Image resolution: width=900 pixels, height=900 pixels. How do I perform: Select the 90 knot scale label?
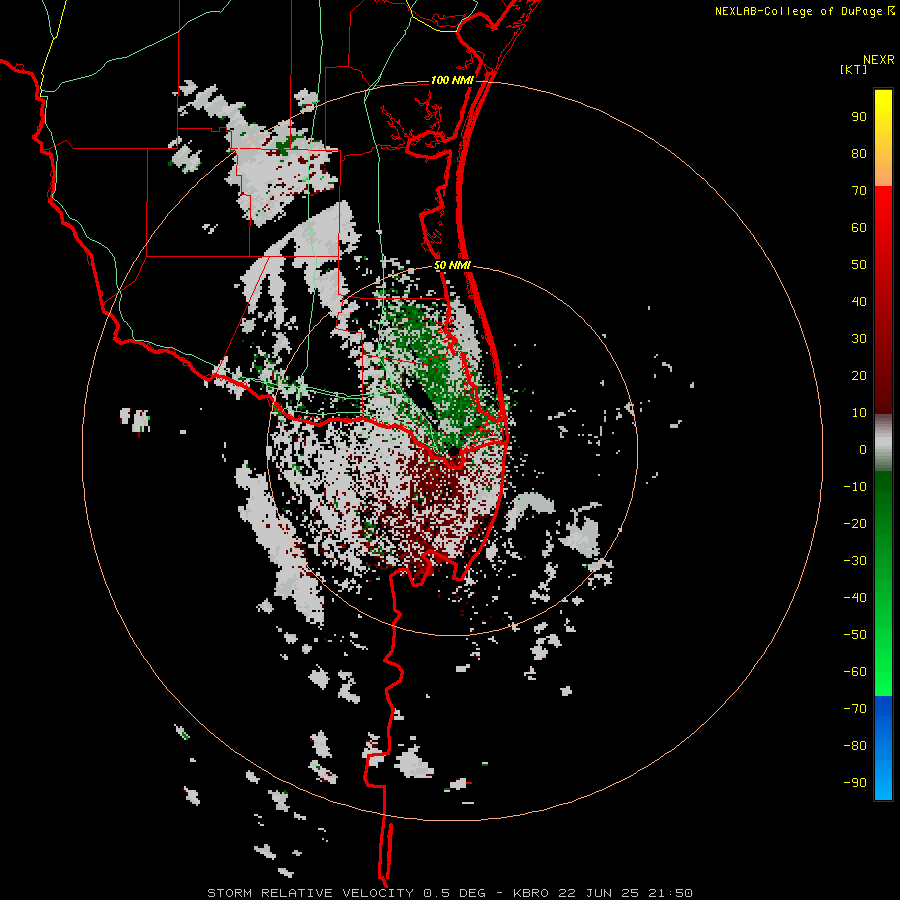859,117
